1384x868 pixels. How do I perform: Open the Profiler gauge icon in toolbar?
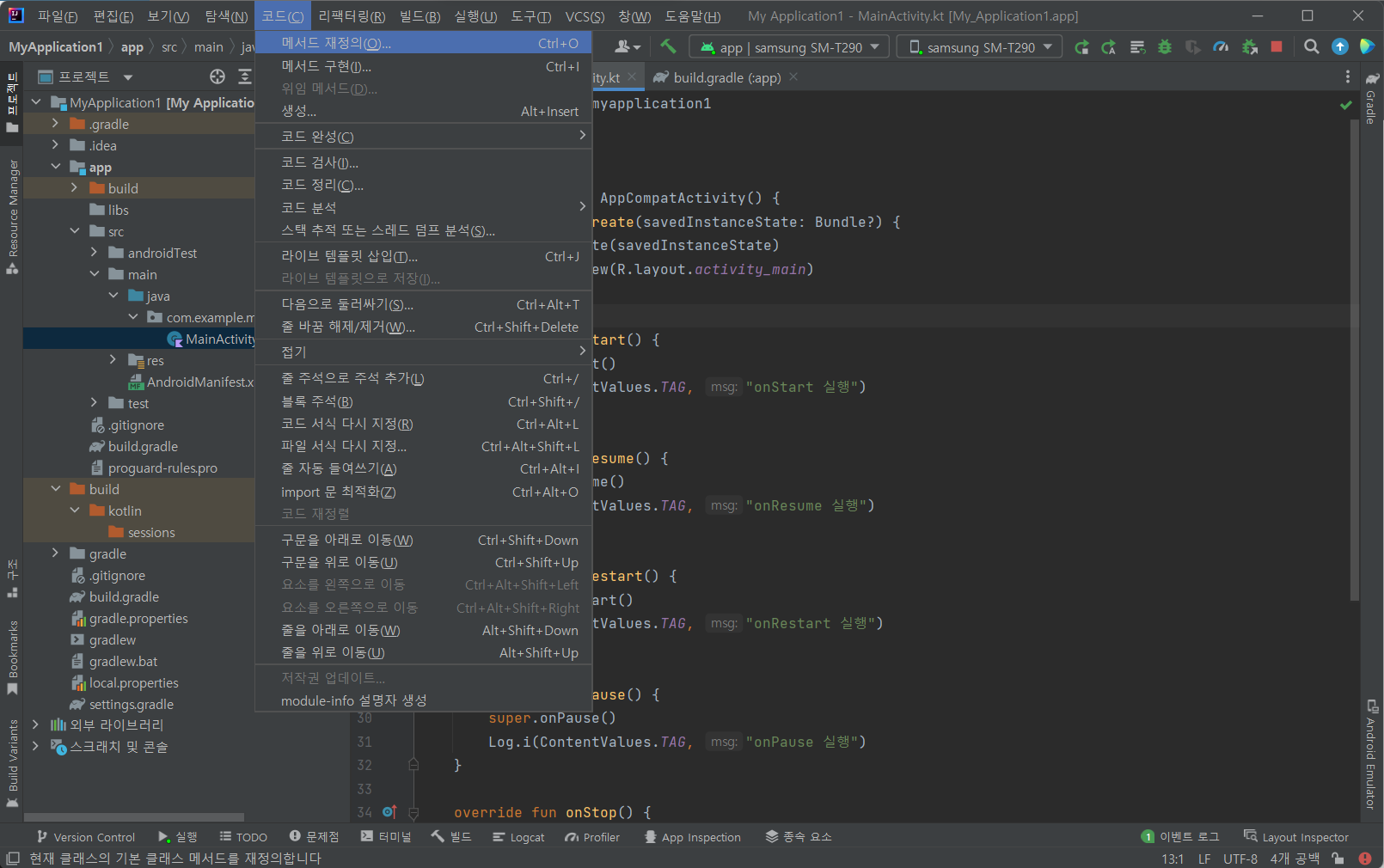(x=1221, y=47)
